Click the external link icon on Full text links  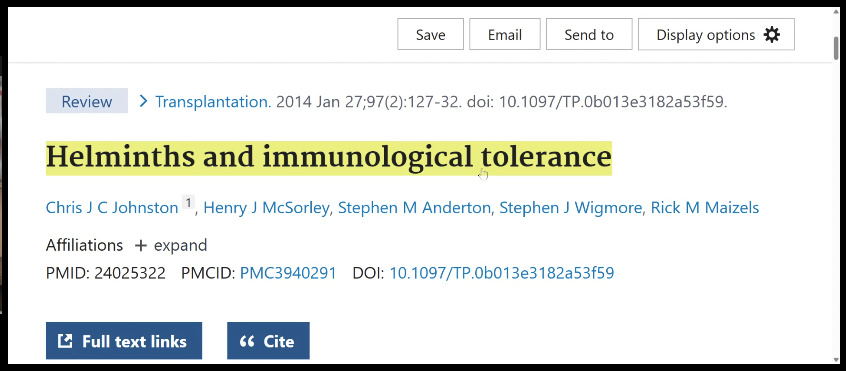65,341
